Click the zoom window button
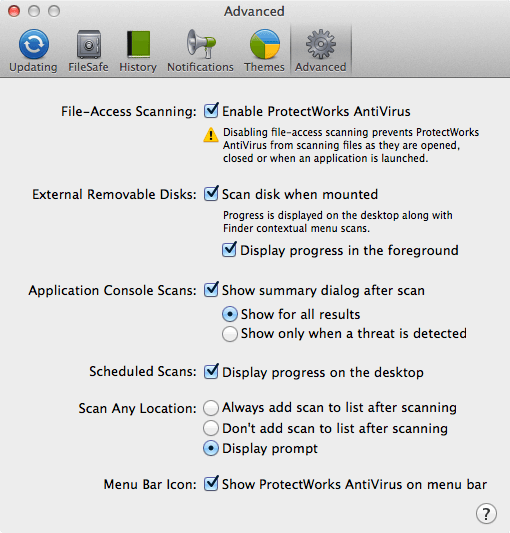 point(54,11)
